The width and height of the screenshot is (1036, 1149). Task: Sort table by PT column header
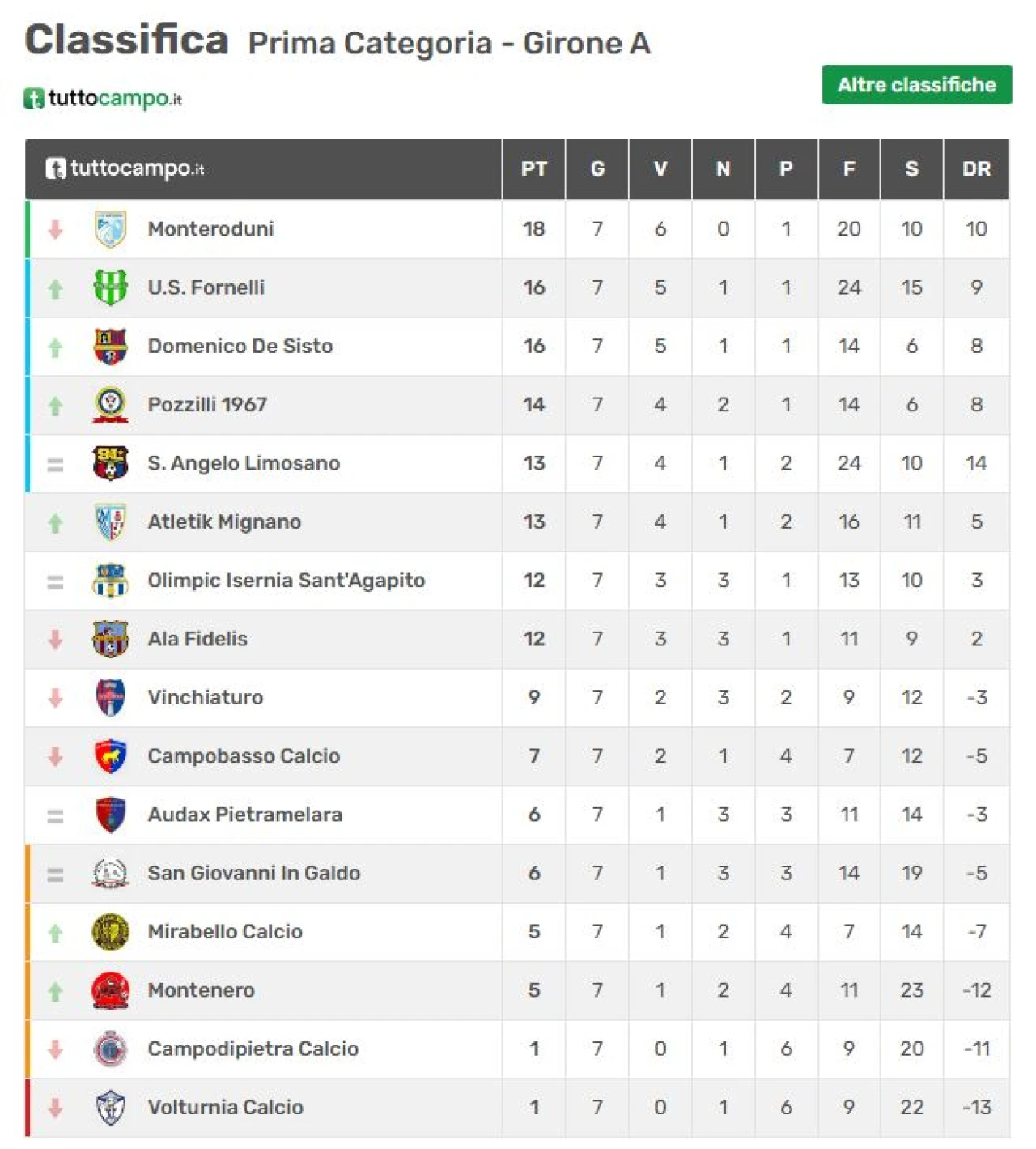(x=534, y=169)
